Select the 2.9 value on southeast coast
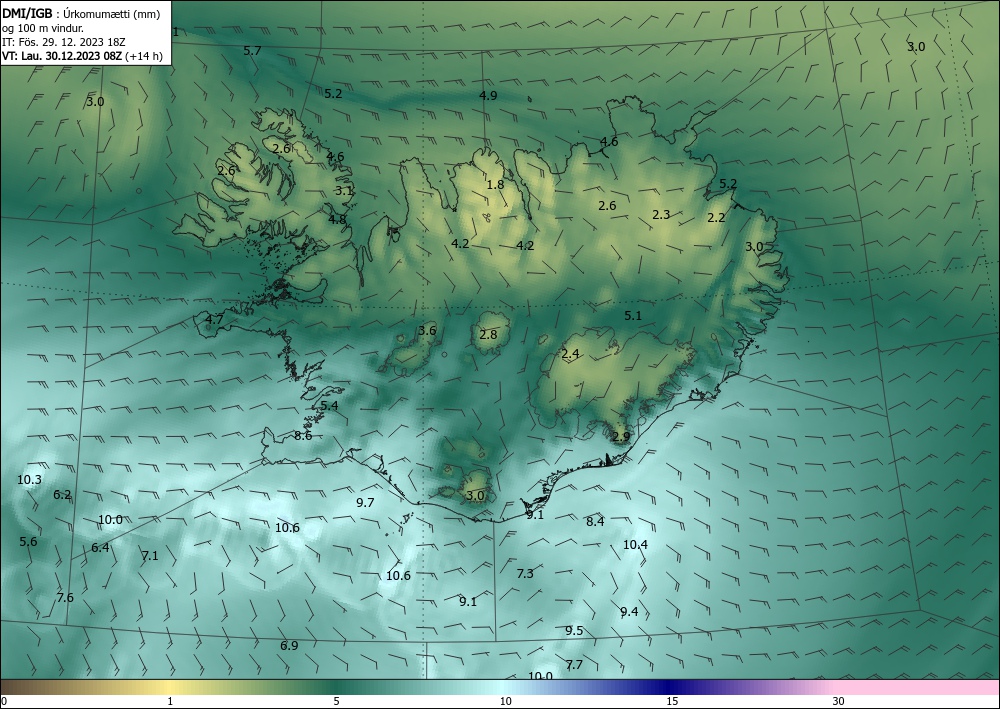The width and height of the screenshot is (1000, 709). pyautogui.click(x=621, y=437)
